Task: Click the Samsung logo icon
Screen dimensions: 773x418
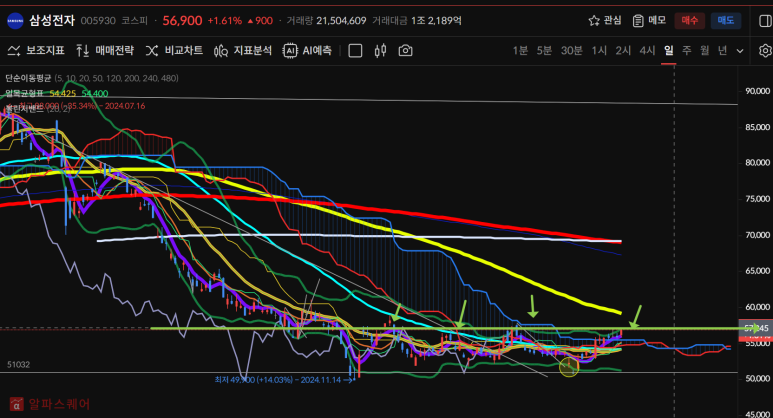Action: coord(15,21)
